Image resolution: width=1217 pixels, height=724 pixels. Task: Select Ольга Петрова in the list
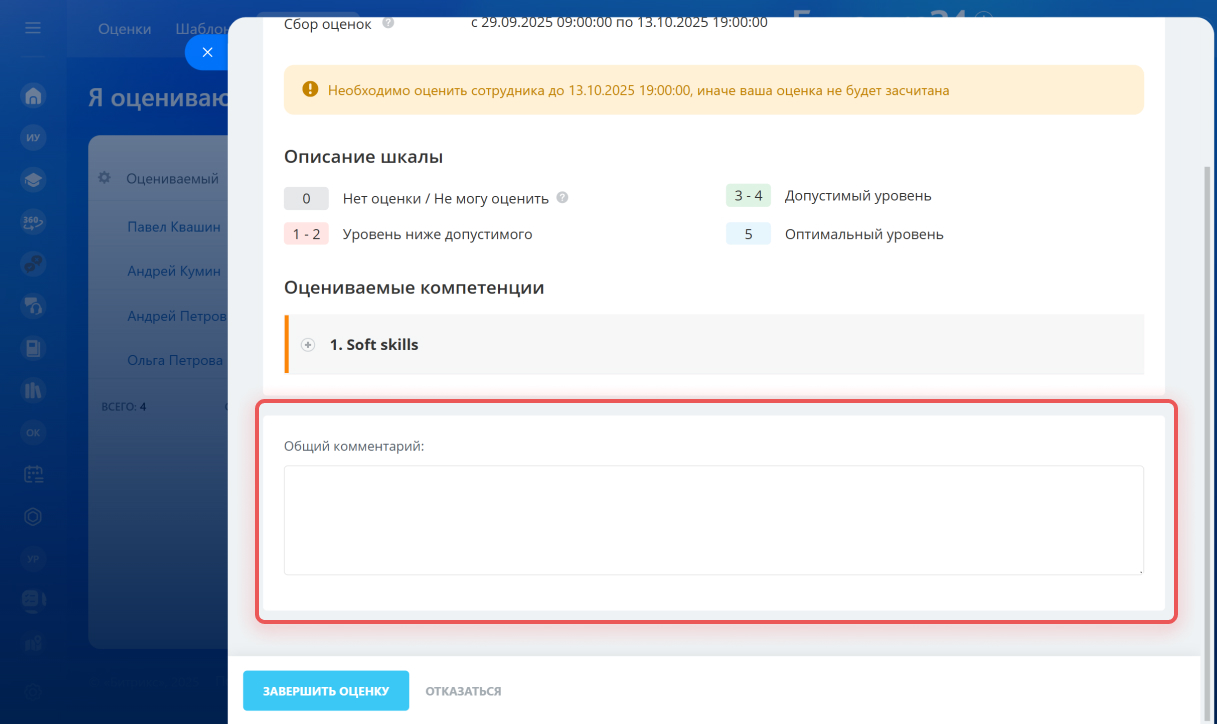174,360
